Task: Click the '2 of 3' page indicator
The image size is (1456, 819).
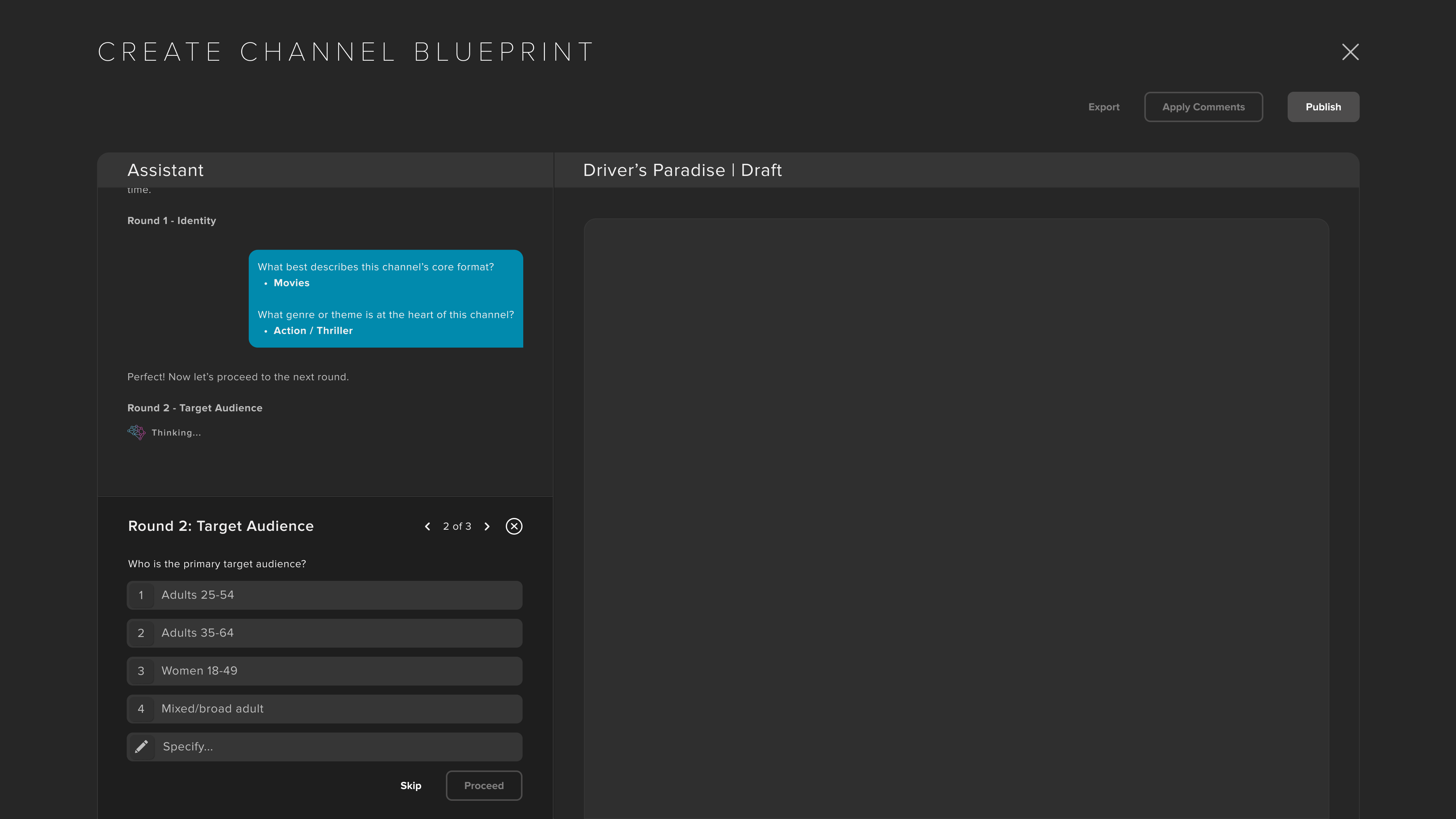Action: (x=457, y=526)
